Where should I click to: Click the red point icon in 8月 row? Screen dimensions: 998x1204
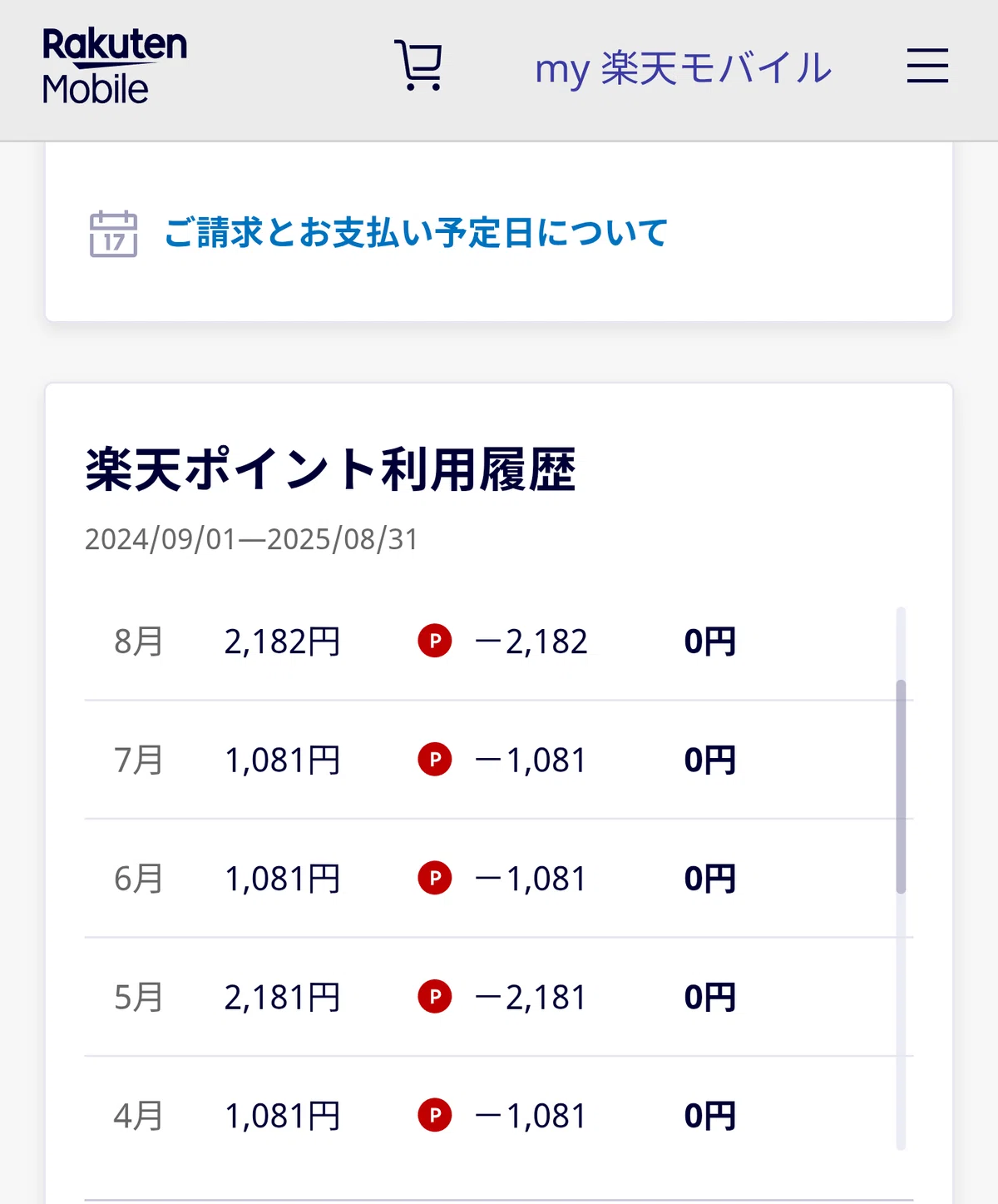435,642
